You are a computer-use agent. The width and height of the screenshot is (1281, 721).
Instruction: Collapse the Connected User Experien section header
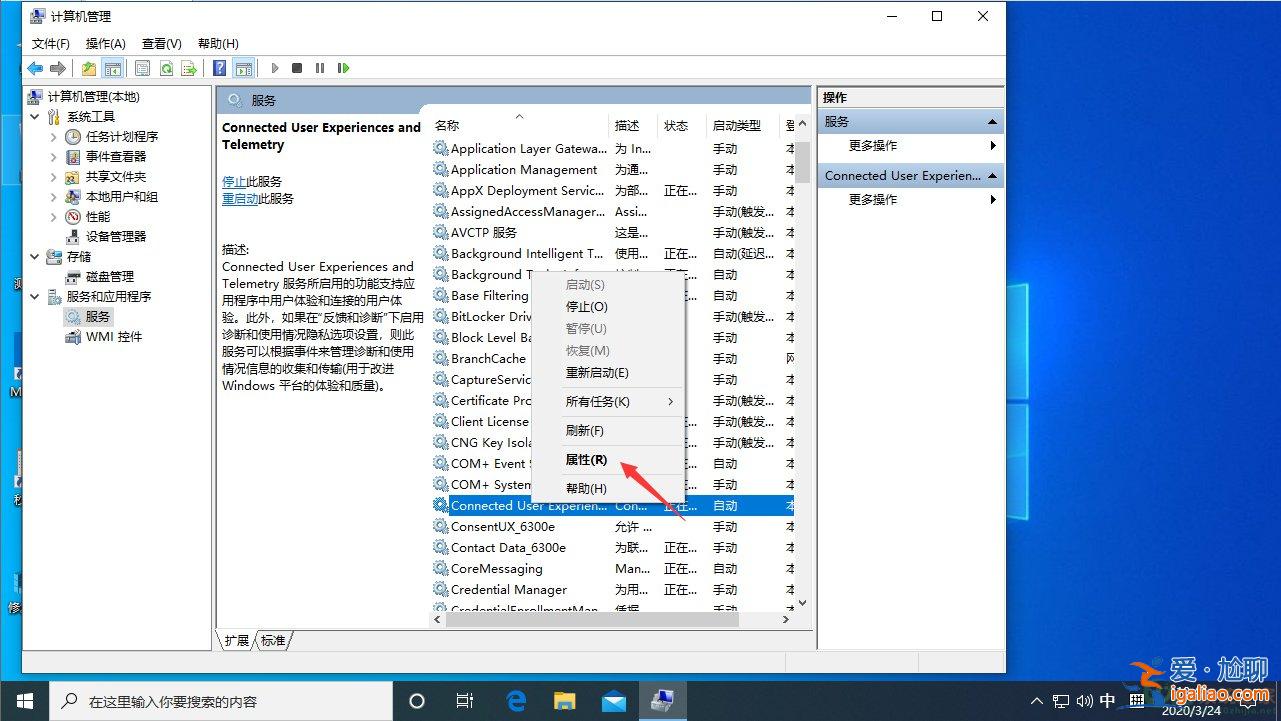coord(991,175)
